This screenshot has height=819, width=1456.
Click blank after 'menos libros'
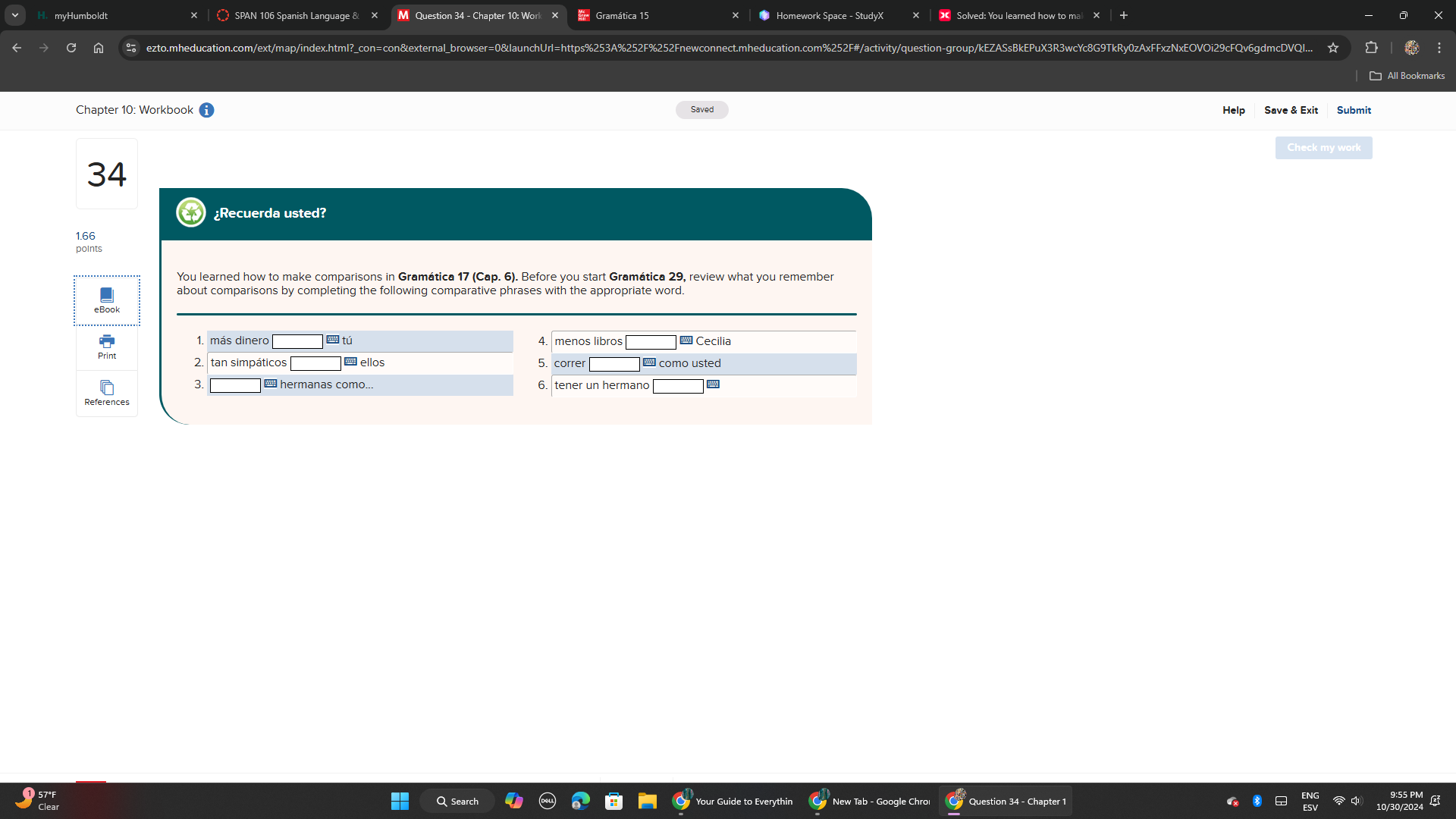click(651, 342)
